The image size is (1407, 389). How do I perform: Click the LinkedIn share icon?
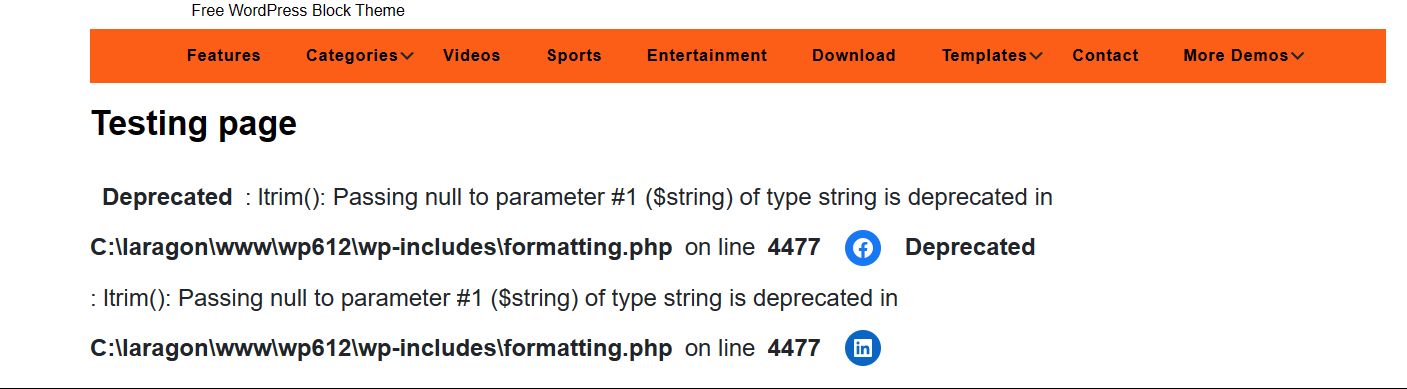click(x=863, y=348)
